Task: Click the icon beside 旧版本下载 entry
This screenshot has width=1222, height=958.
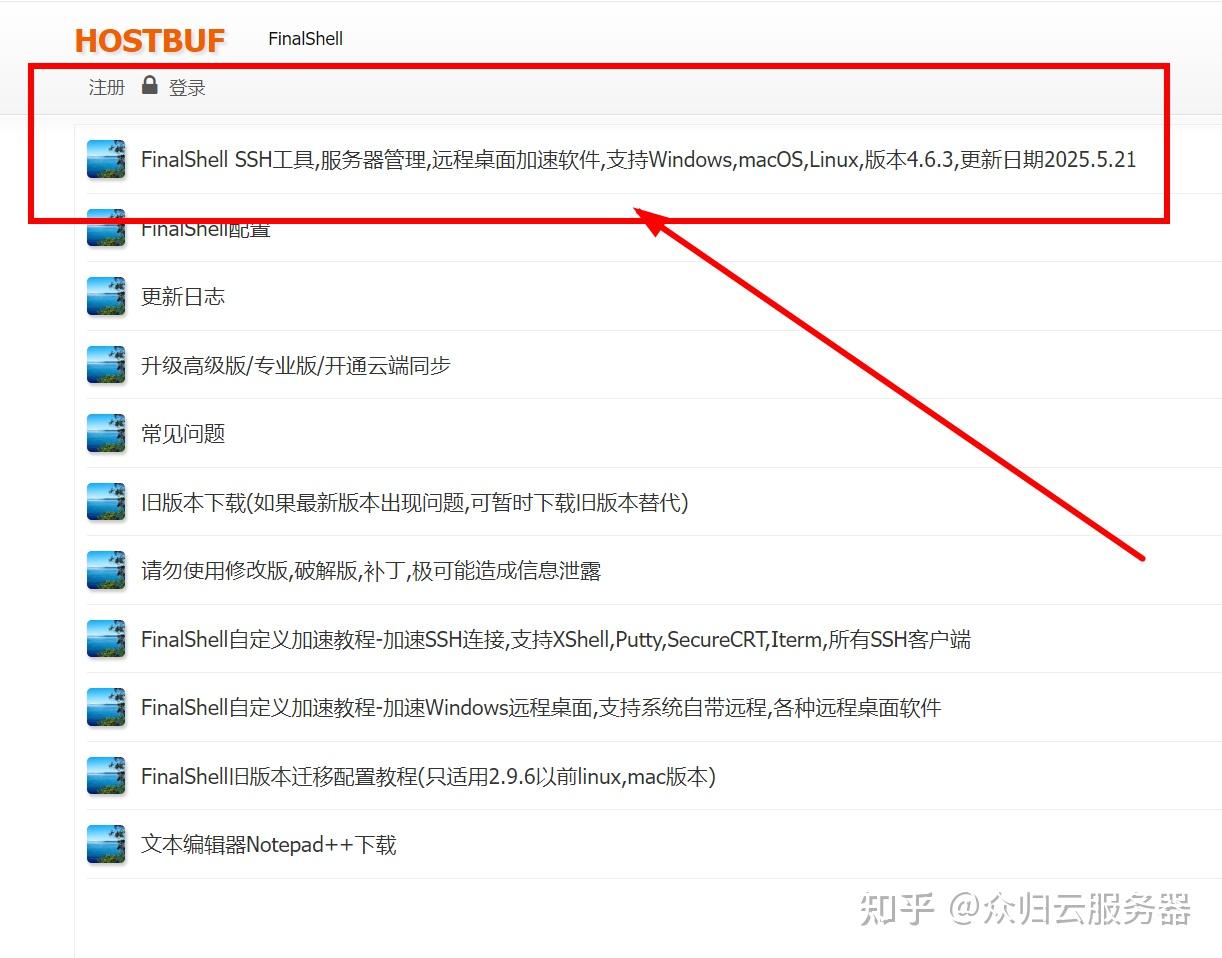Action: point(106,502)
